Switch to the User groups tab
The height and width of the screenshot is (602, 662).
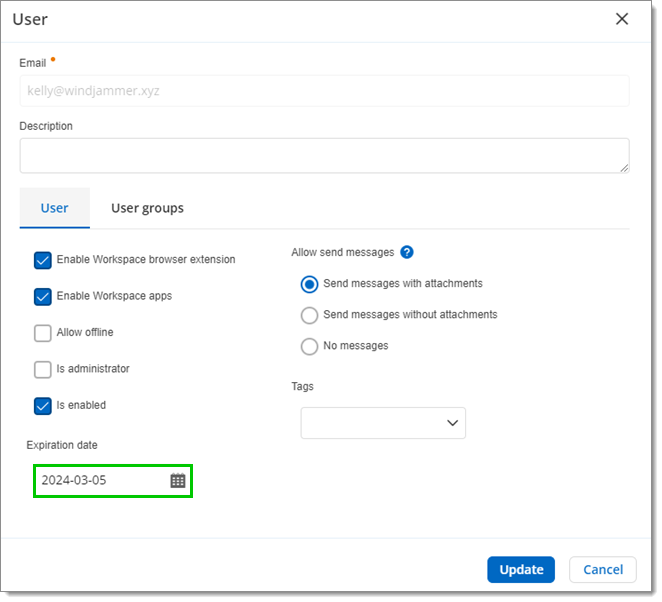pos(147,208)
